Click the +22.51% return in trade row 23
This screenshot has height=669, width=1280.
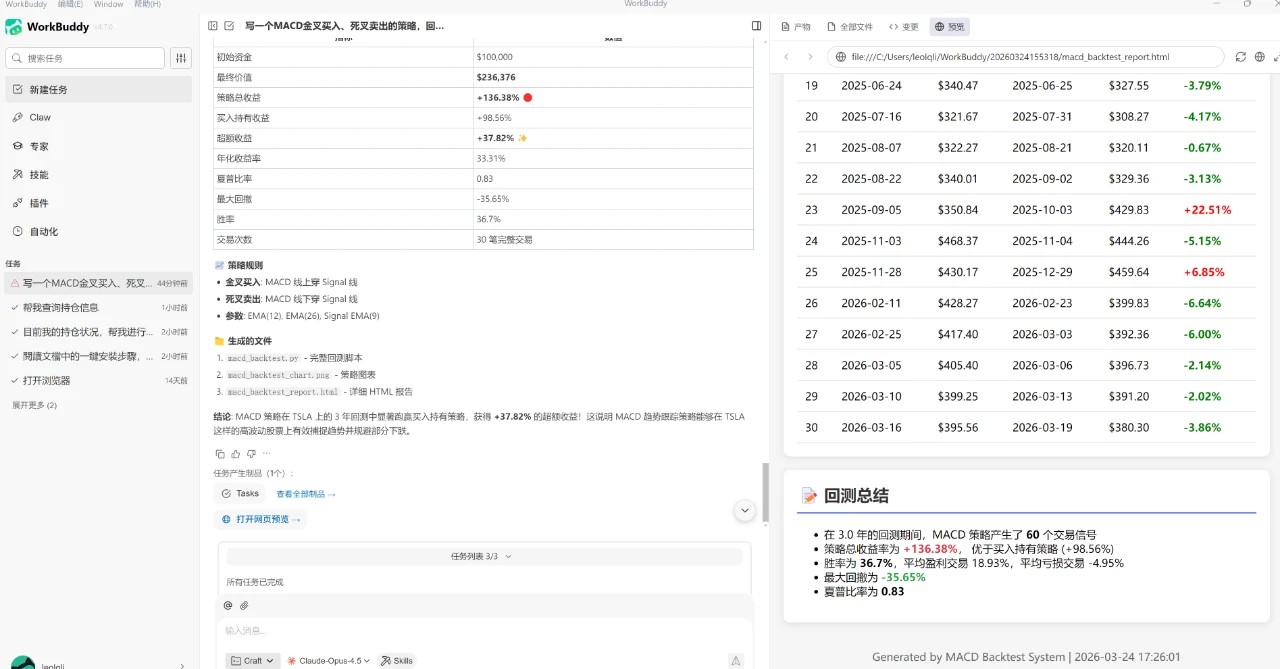[1207, 210]
